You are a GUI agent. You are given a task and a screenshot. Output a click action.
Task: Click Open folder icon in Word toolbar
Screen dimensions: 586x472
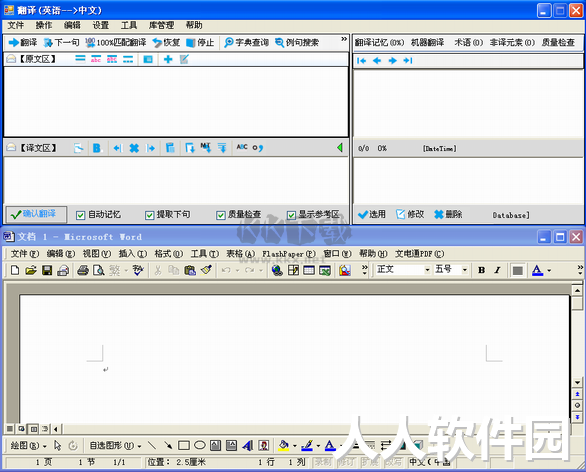click(x=31, y=270)
